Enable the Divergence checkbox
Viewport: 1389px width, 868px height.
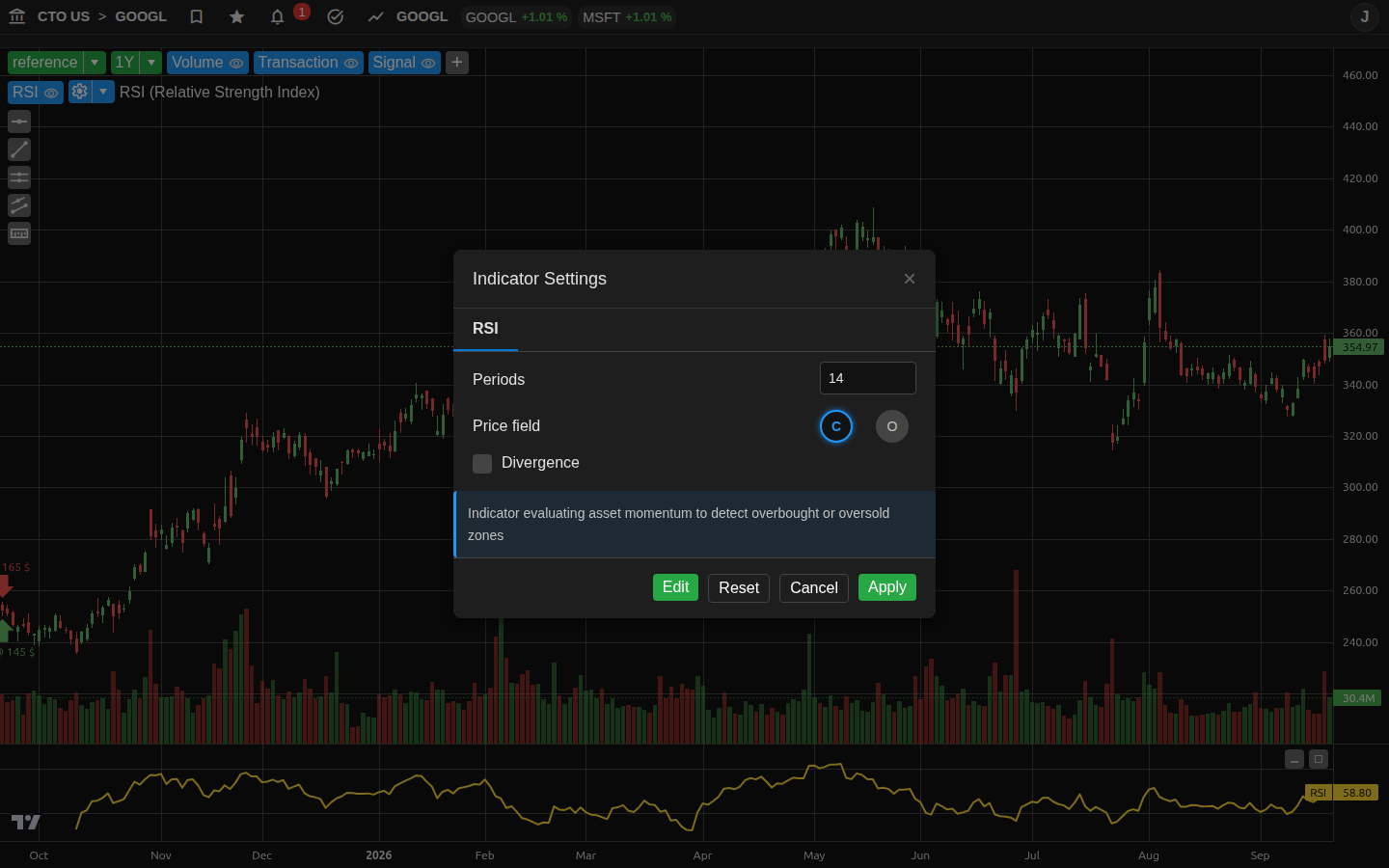[x=482, y=464]
